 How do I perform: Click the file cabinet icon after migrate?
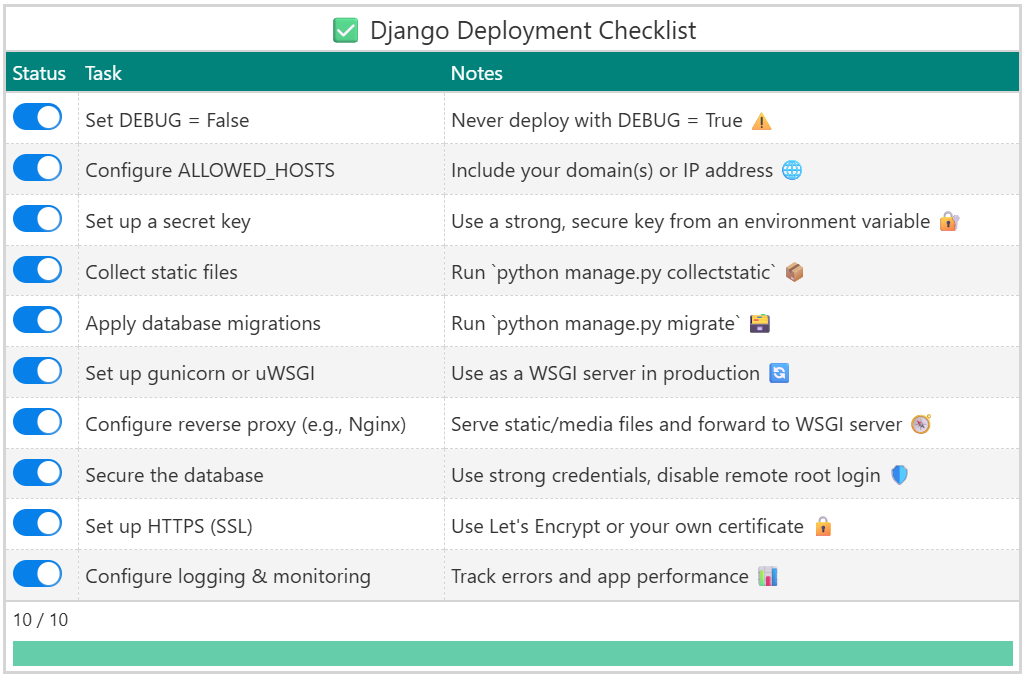coord(760,323)
